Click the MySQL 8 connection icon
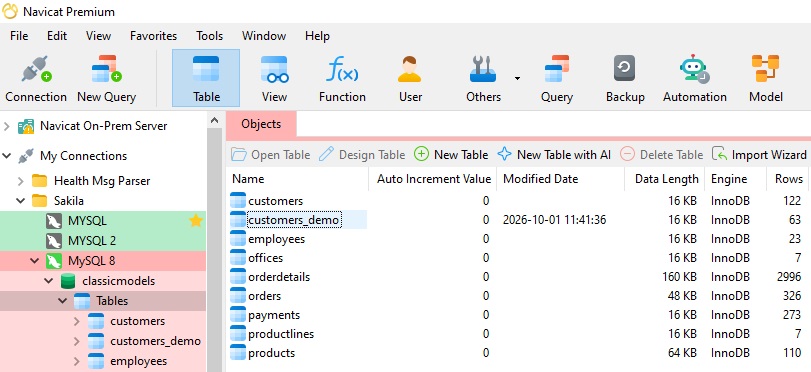Image resolution: width=811 pixels, height=372 pixels. tap(53, 261)
